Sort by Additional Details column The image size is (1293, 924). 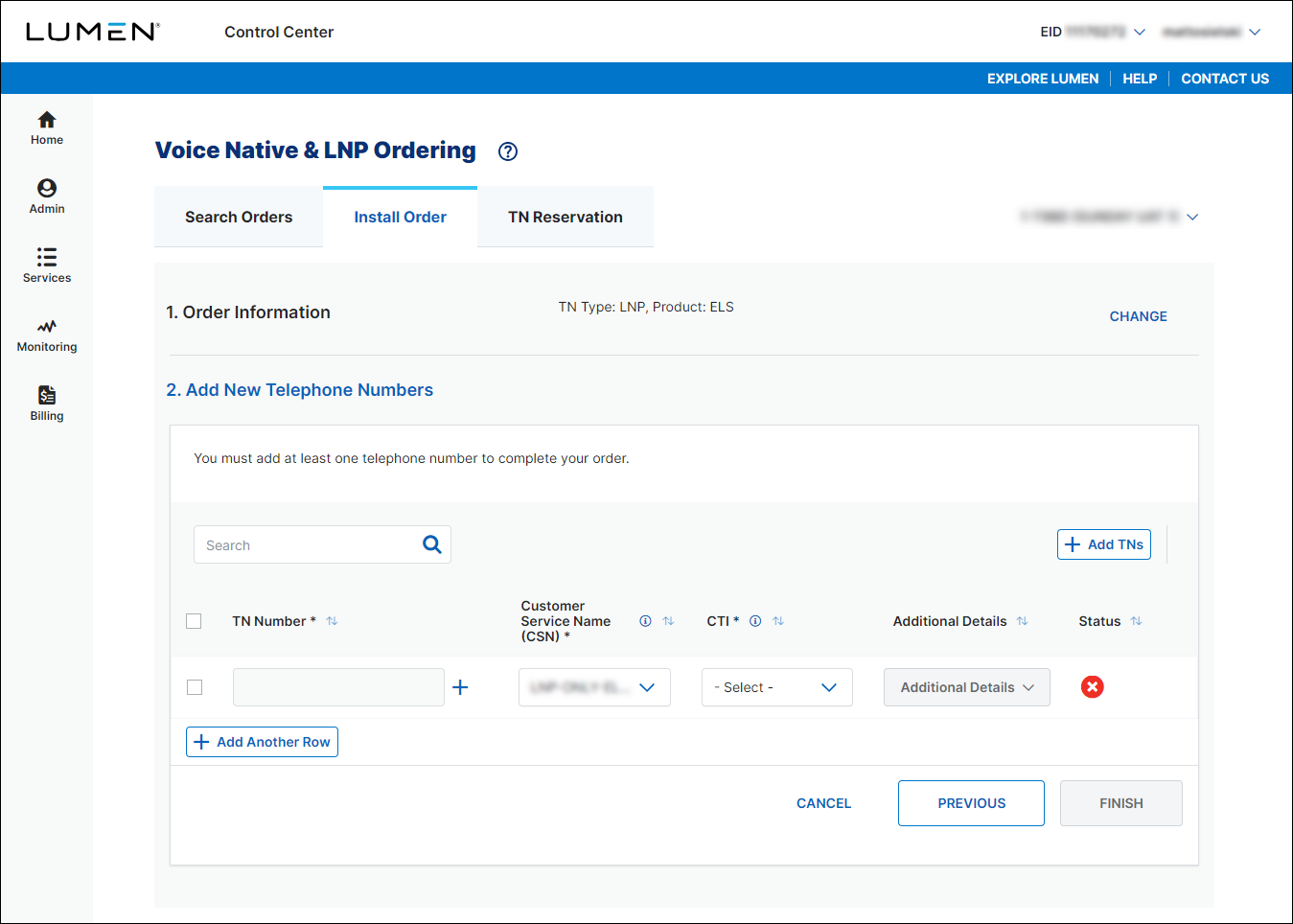point(1022,621)
